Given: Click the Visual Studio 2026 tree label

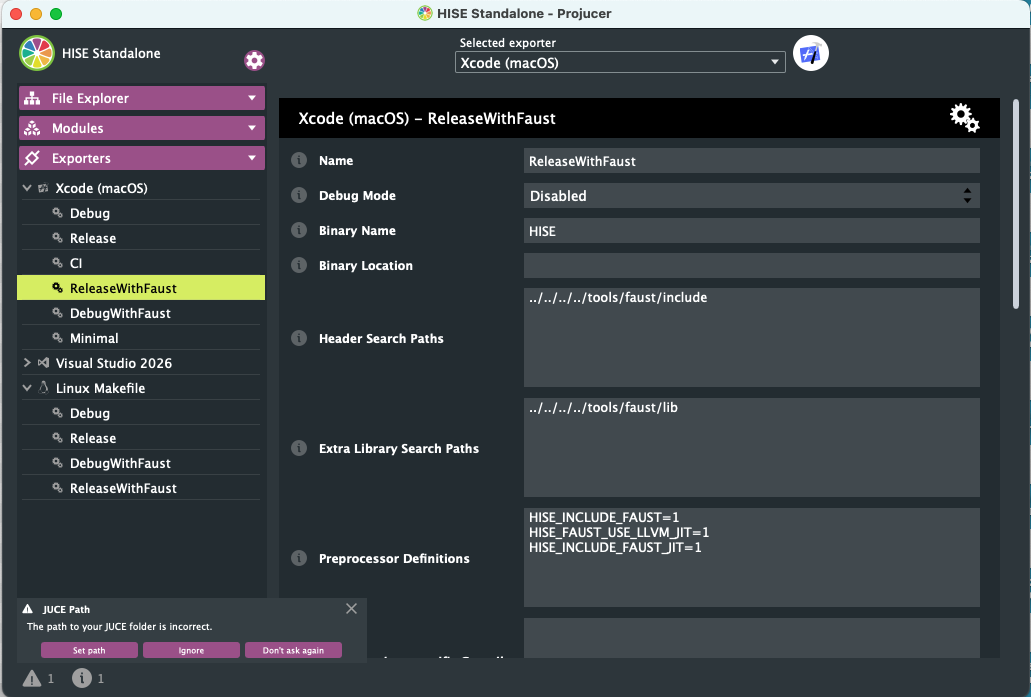Looking at the screenshot, I should [114, 363].
